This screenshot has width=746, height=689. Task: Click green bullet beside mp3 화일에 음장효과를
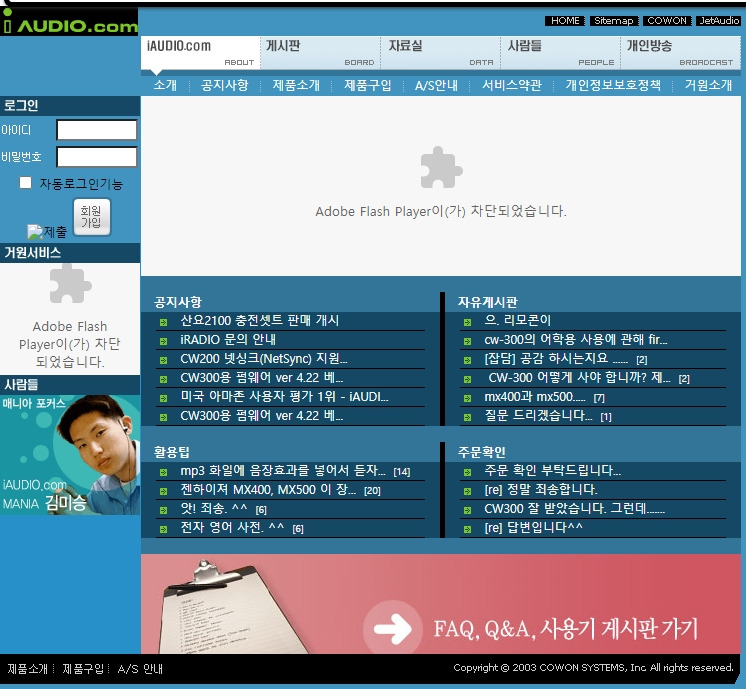(x=163, y=472)
